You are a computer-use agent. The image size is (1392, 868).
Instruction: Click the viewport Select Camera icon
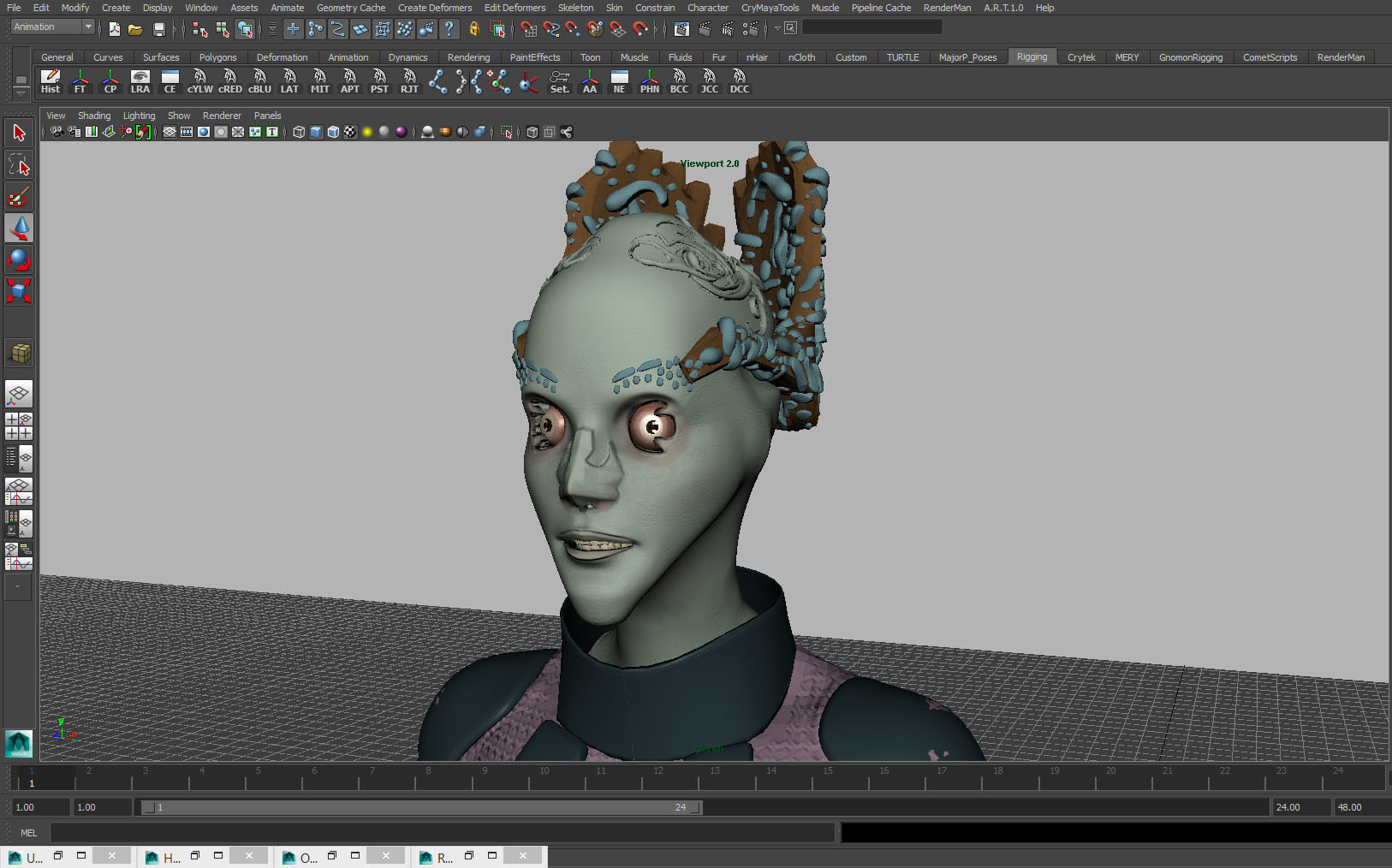click(57, 132)
